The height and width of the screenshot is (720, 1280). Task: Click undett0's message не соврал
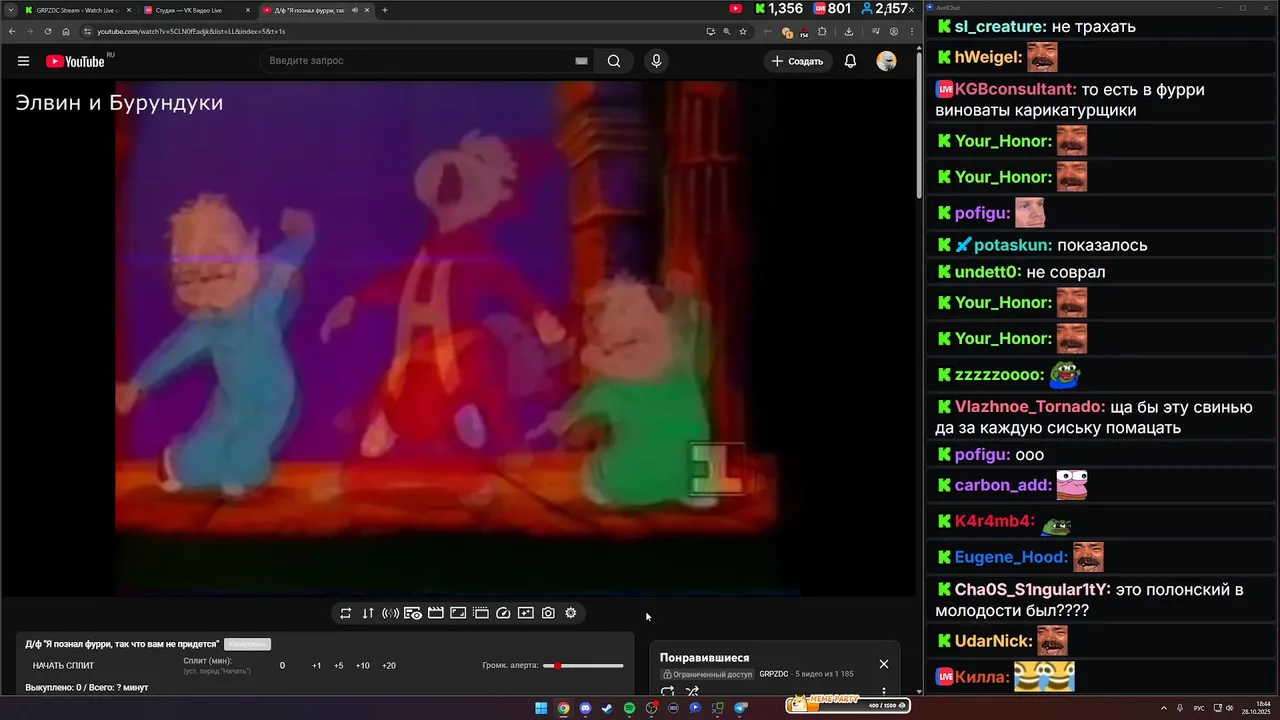[1066, 272]
